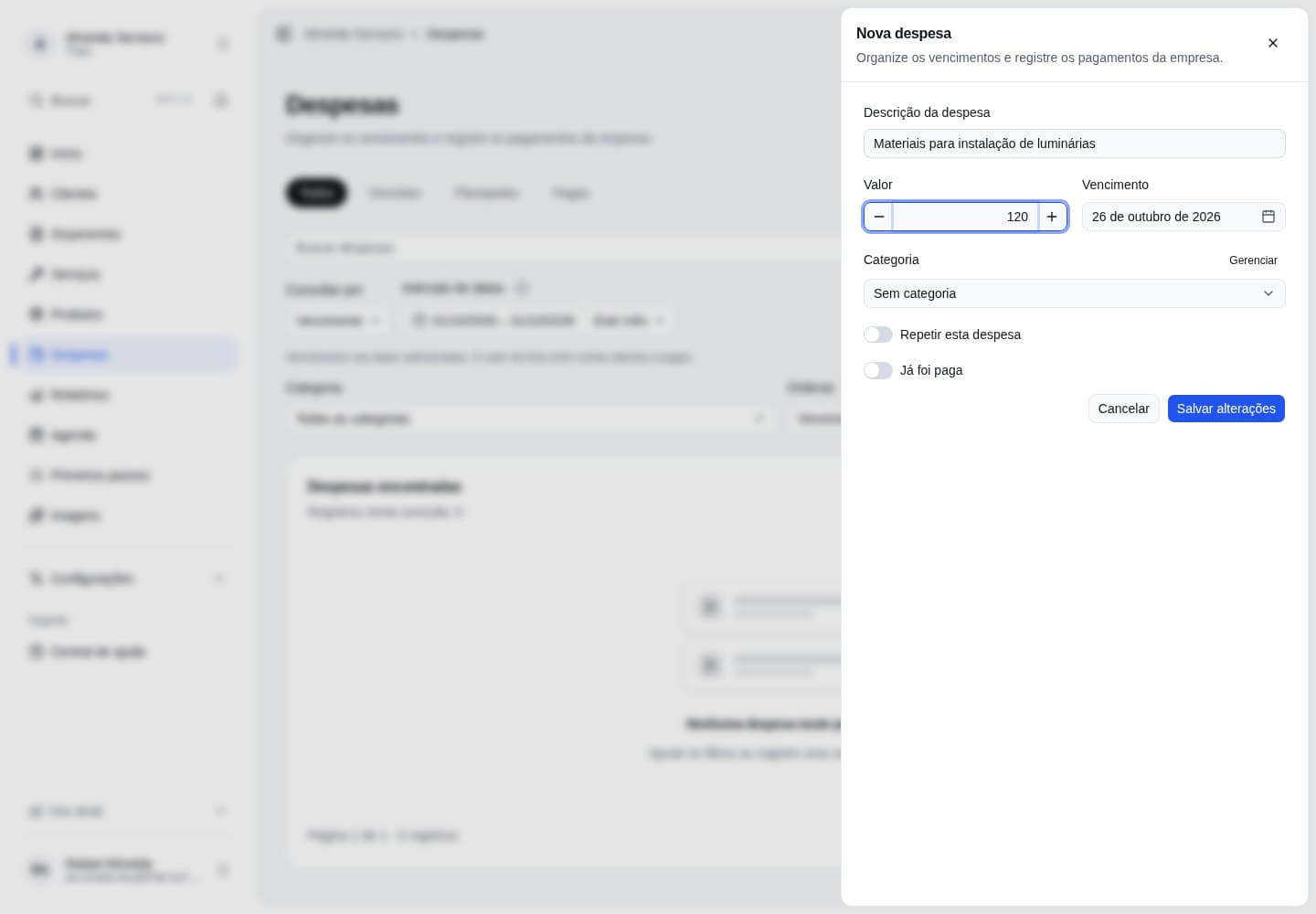Click the Gerenciar link for categories
Image resolution: width=1316 pixels, height=914 pixels.
(1253, 260)
